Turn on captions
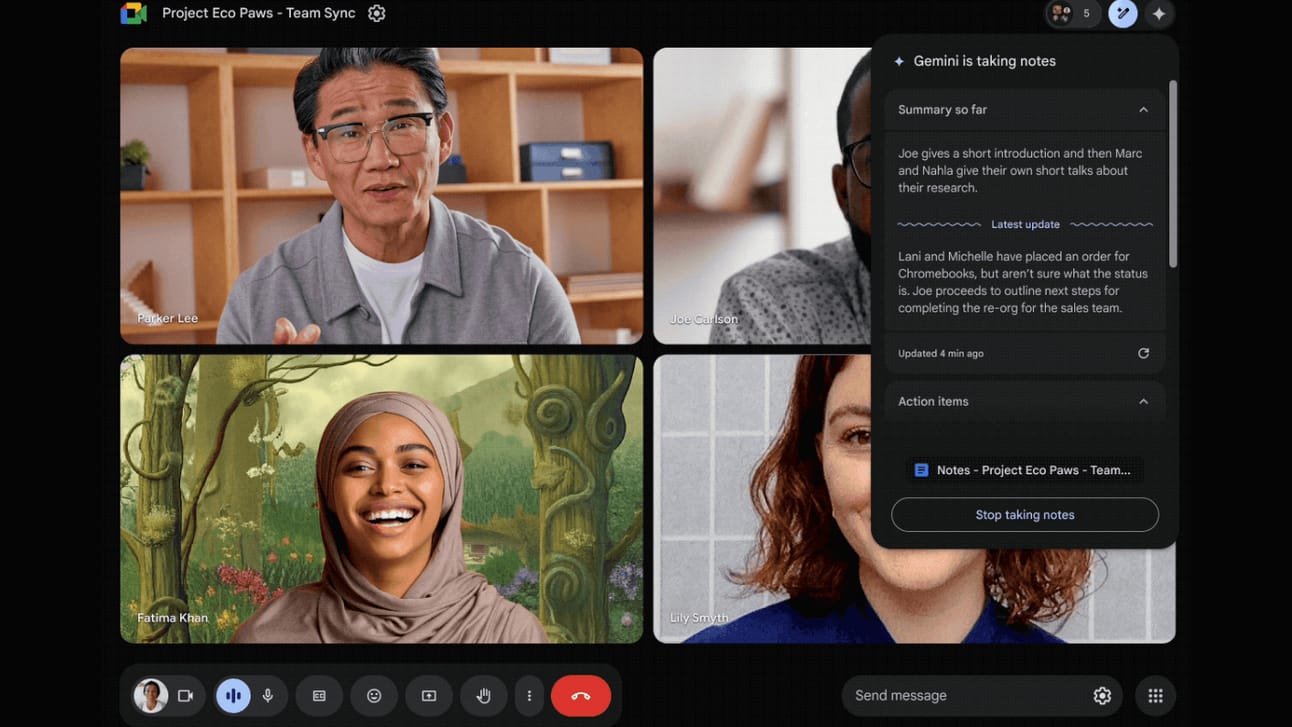Viewport: 1292px width, 727px height. point(319,696)
